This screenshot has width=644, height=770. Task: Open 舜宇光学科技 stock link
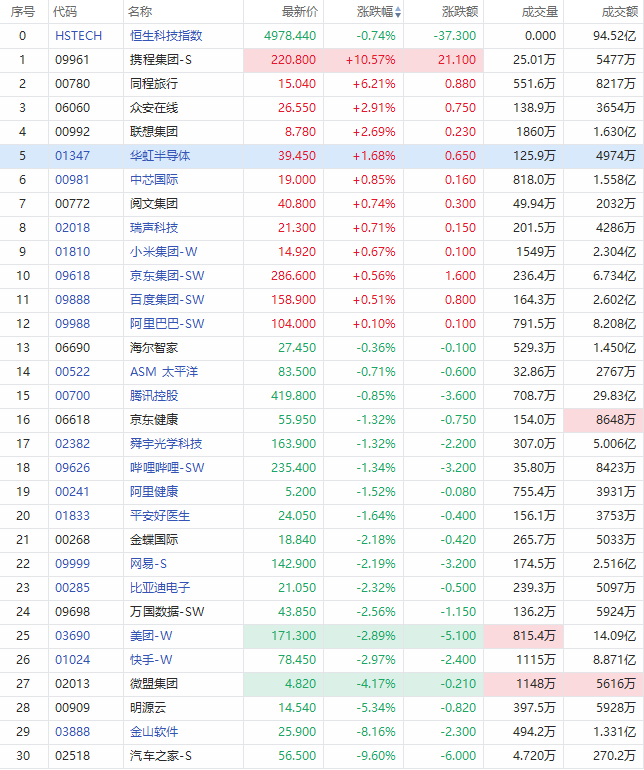click(x=166, y=444)
